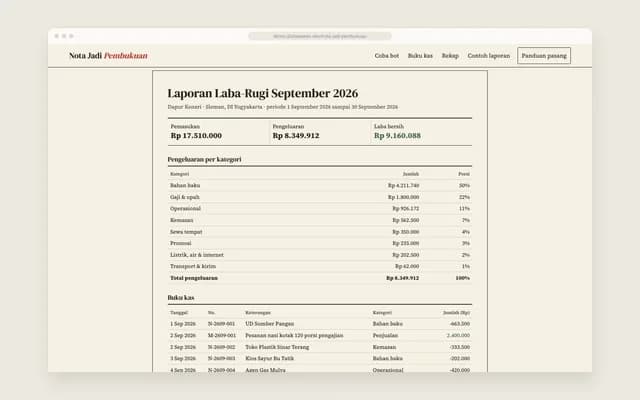Click the receipt number N-2609-002

[x=221, y=347]
